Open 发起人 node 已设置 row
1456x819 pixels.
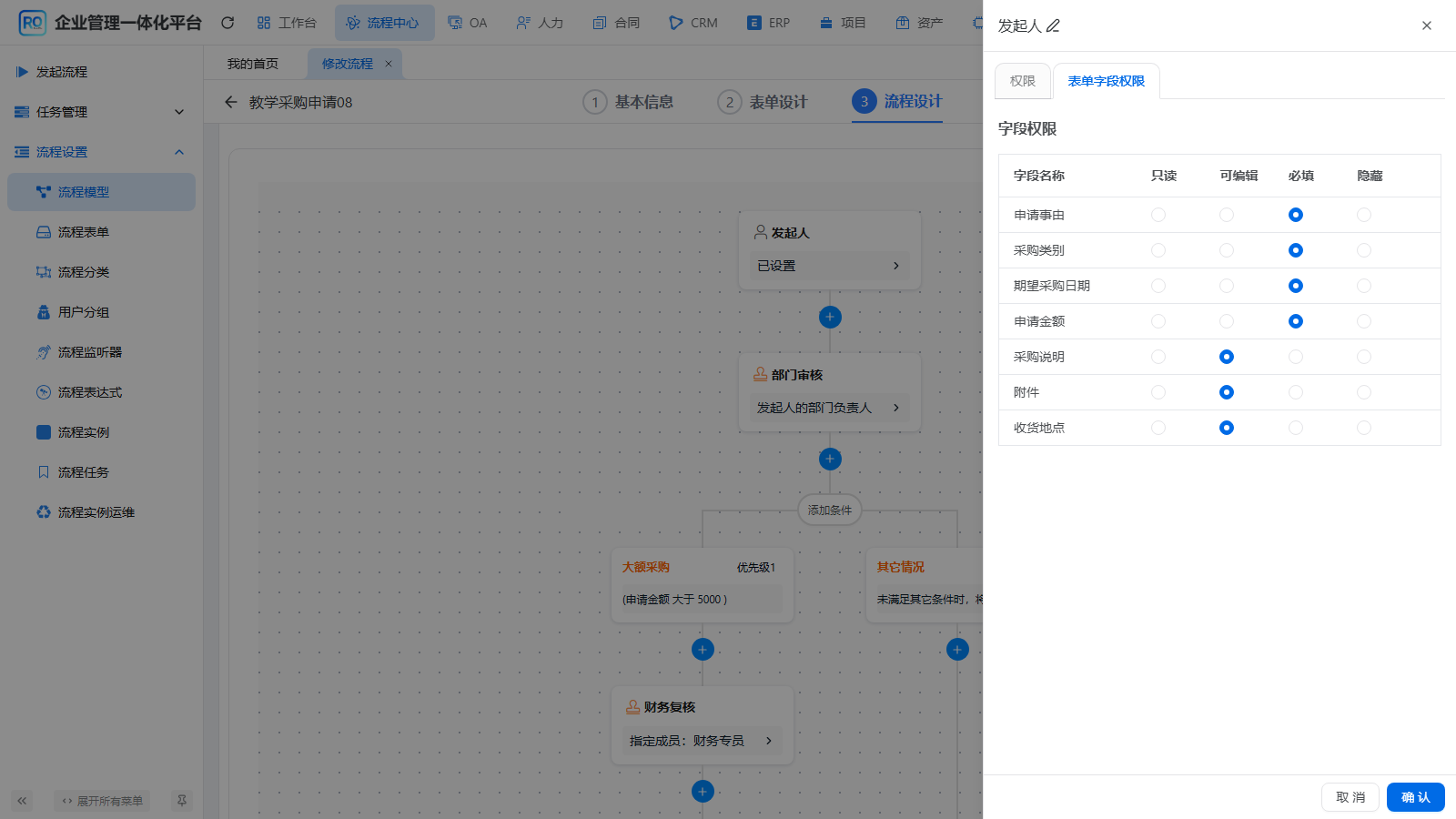point(830,266)
